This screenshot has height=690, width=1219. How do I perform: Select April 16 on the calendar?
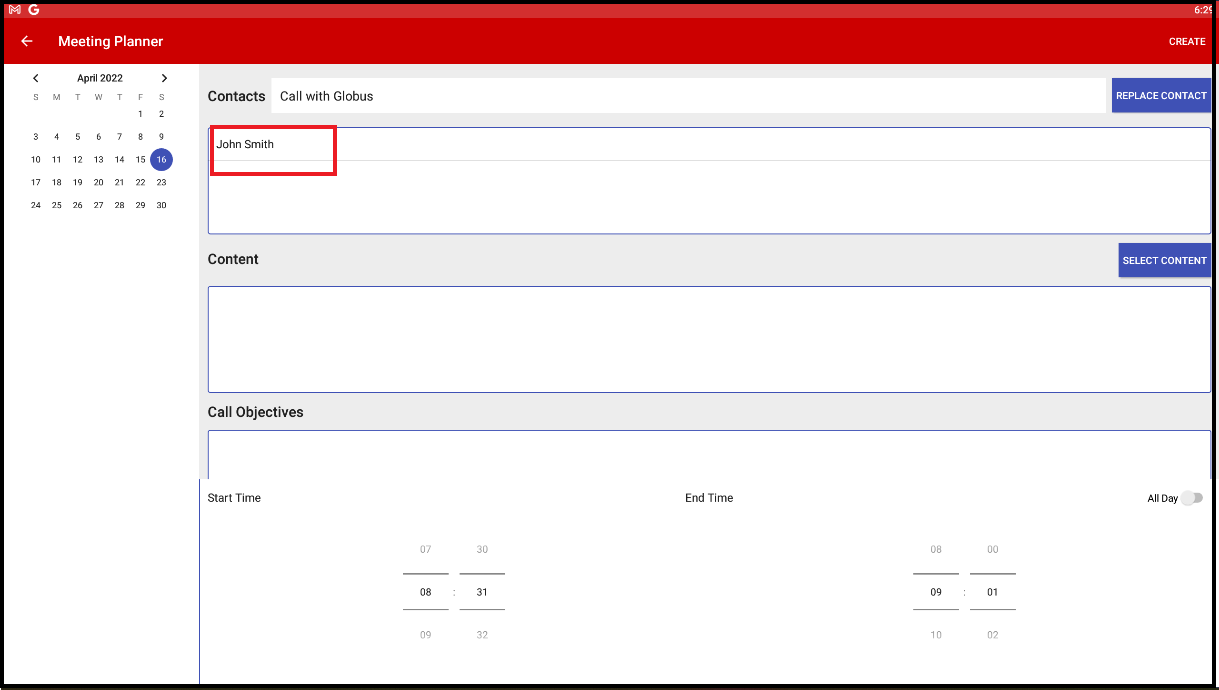[x=161, y=160]
